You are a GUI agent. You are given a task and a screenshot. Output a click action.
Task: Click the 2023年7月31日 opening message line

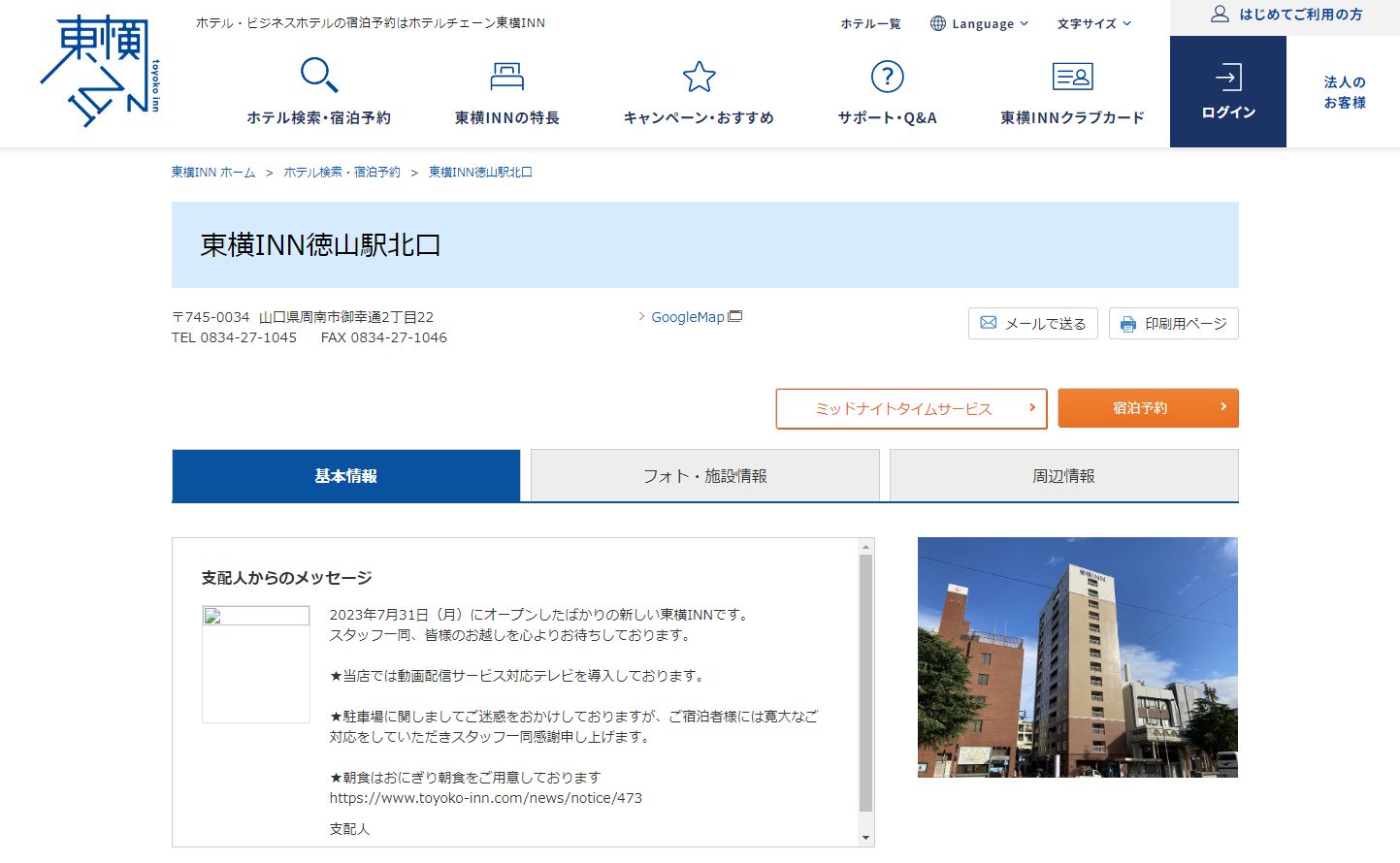click(540, 615)
